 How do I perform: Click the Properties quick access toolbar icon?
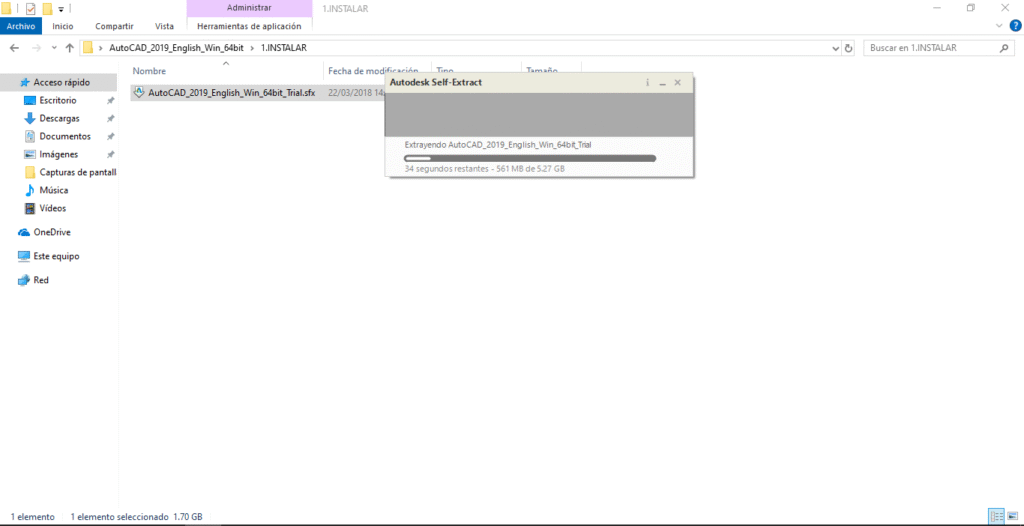point(30,8)
